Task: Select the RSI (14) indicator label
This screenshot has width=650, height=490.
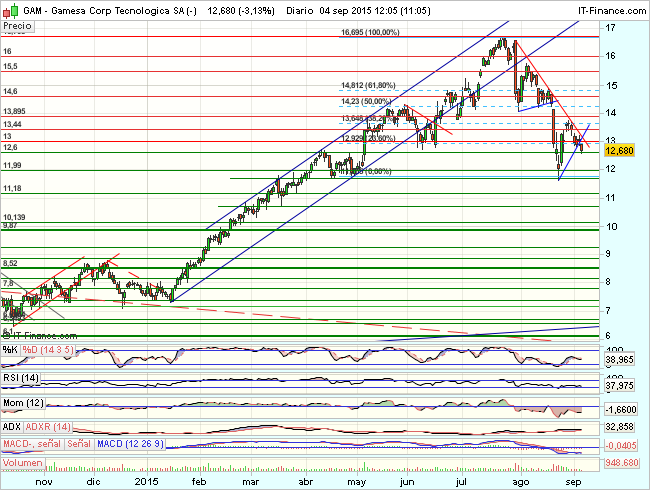Action: point(19,377)
